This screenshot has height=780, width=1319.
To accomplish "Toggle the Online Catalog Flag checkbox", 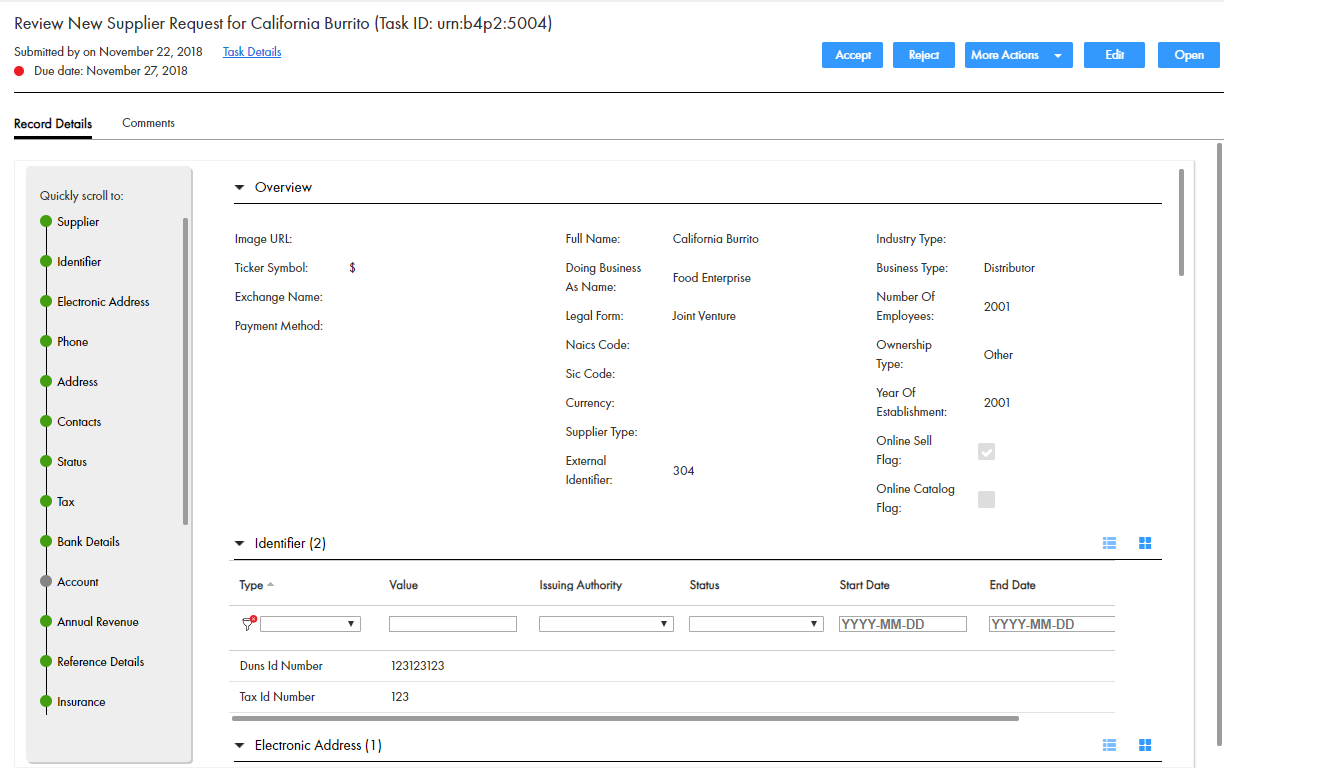I will point(986,499).
